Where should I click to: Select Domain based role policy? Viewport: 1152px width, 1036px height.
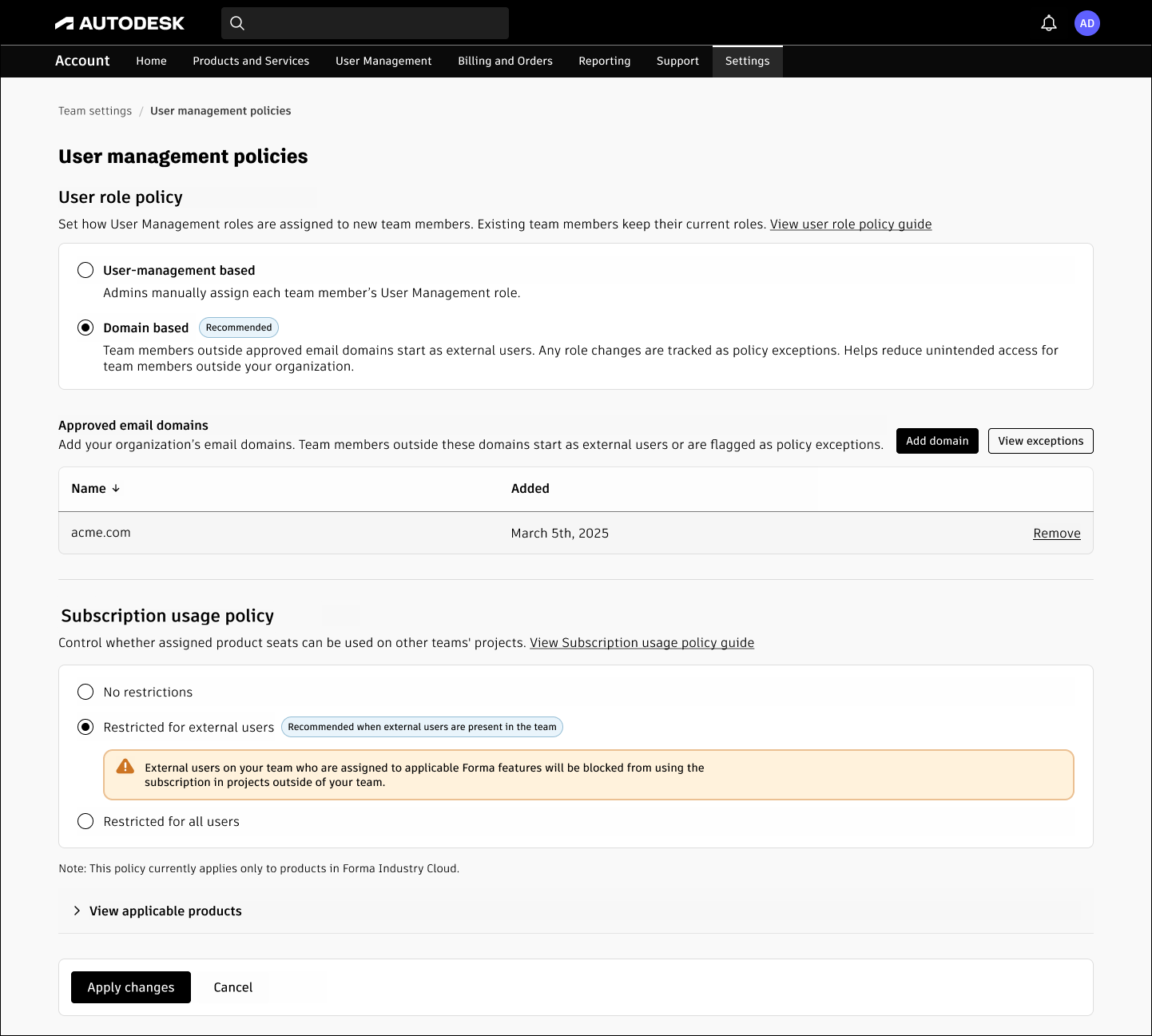pyautogui.click(x=85, y=327)
